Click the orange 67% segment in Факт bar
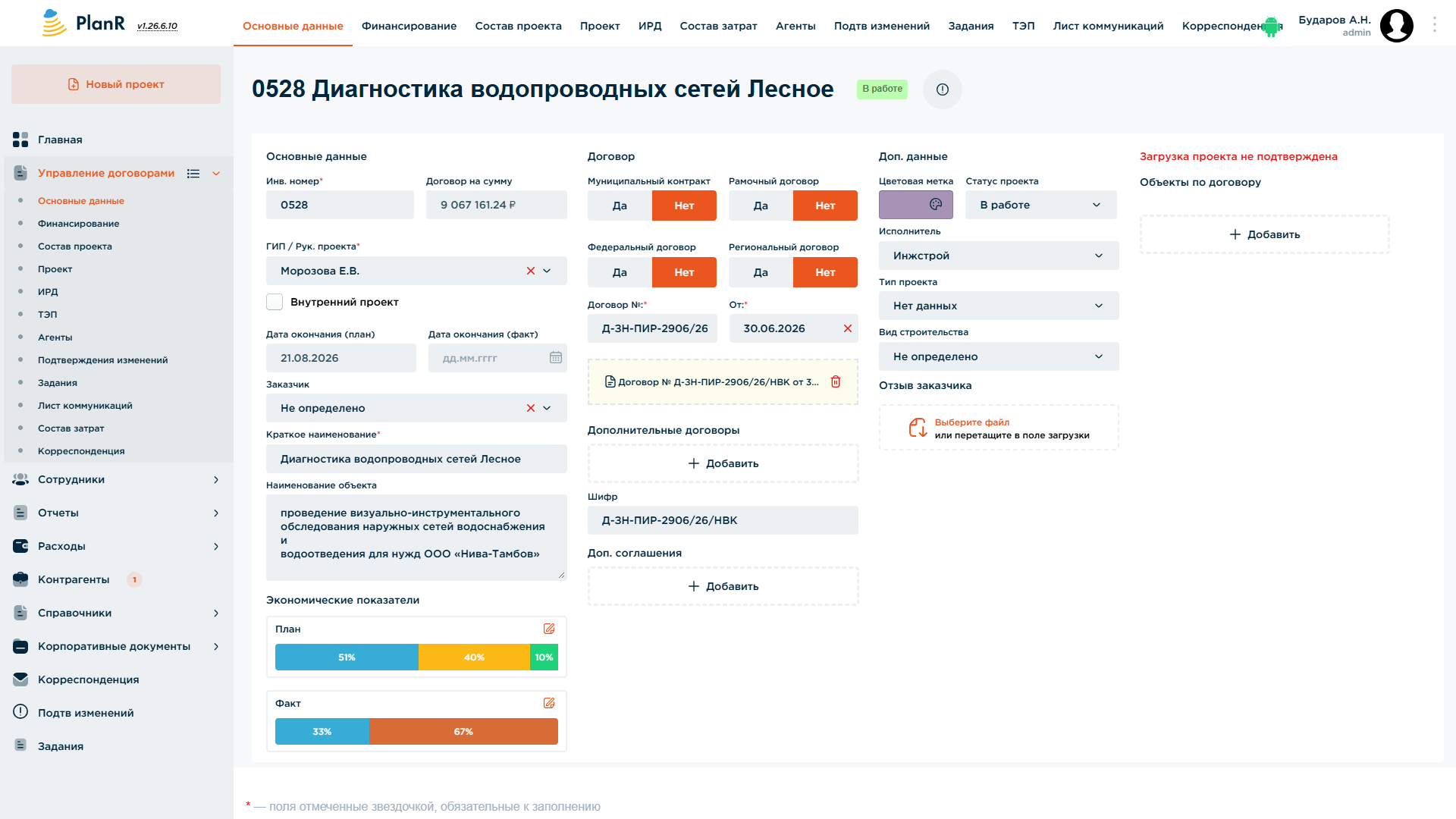Screen dimensions: 1456x819 coord(463,732)
